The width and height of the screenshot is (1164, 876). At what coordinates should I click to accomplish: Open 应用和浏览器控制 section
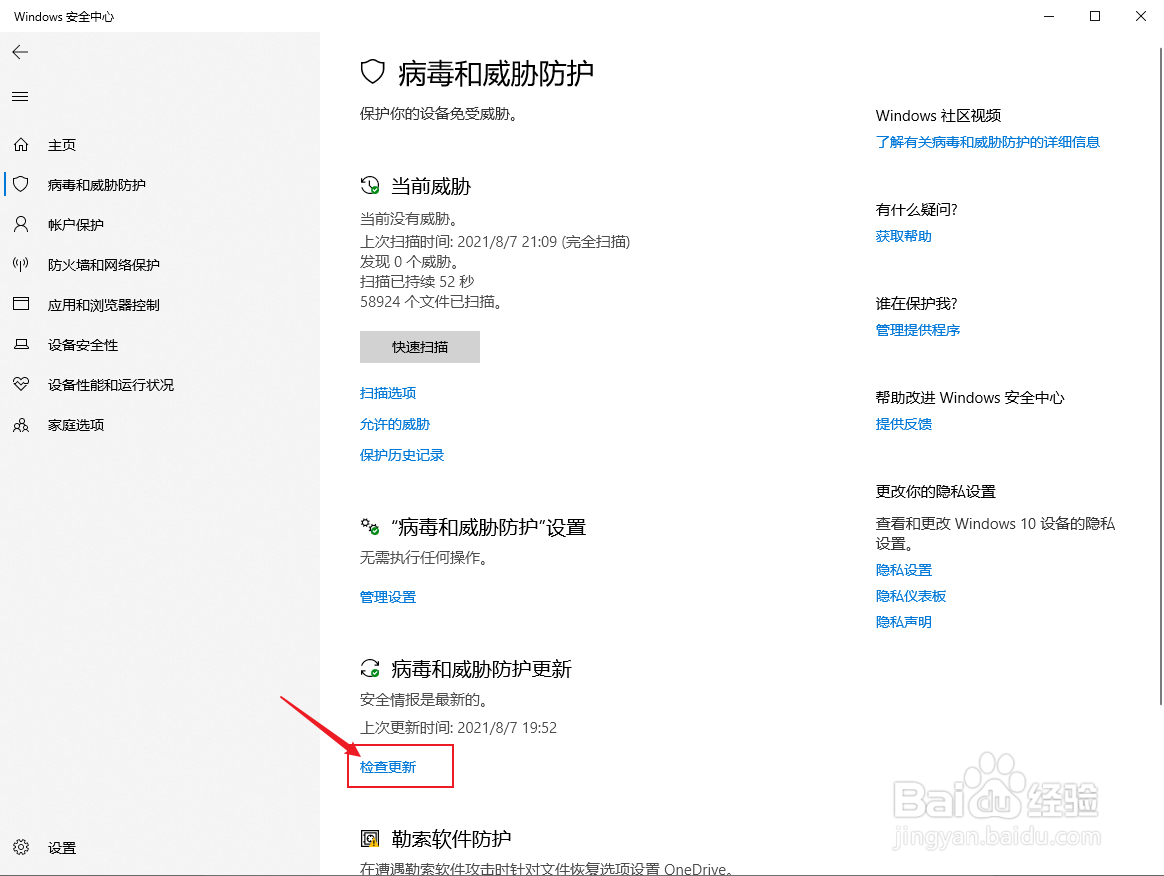coord(104,305)
